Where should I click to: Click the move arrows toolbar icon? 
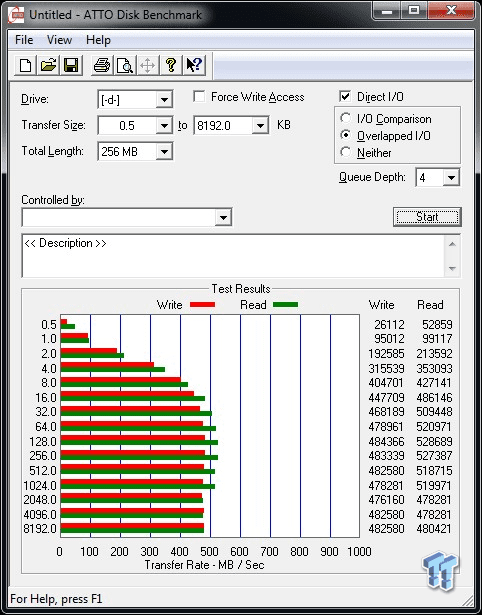[147, 66]
